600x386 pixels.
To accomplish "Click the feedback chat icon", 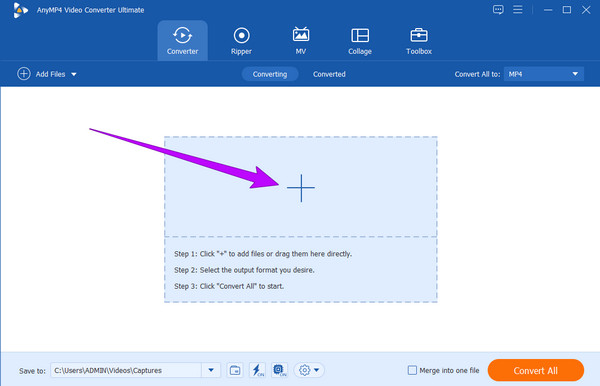I will pyautogui.click(x=498, y=10).
